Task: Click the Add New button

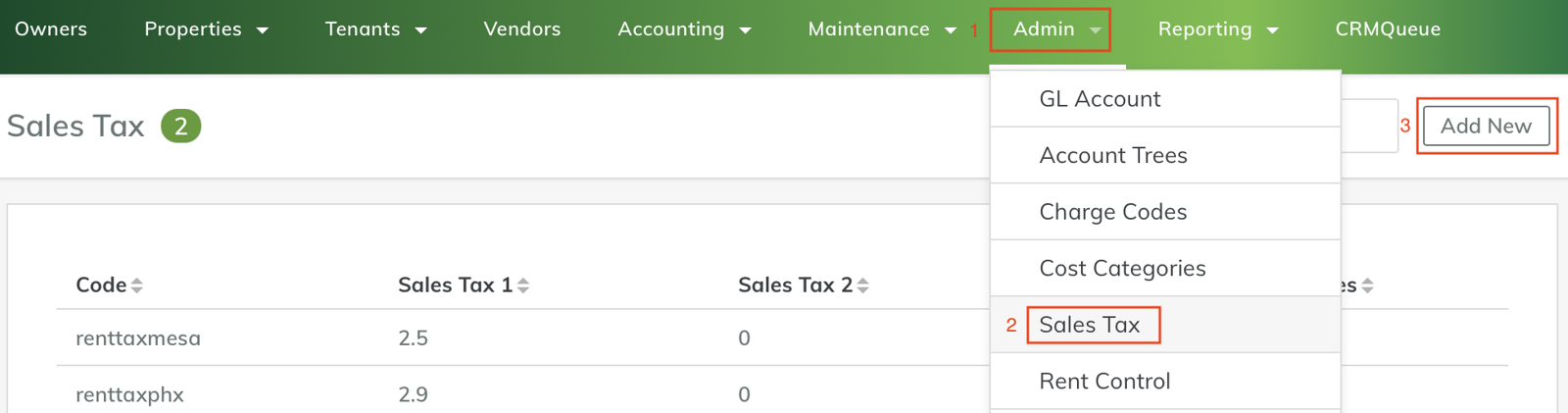Action: (1486, 126)
